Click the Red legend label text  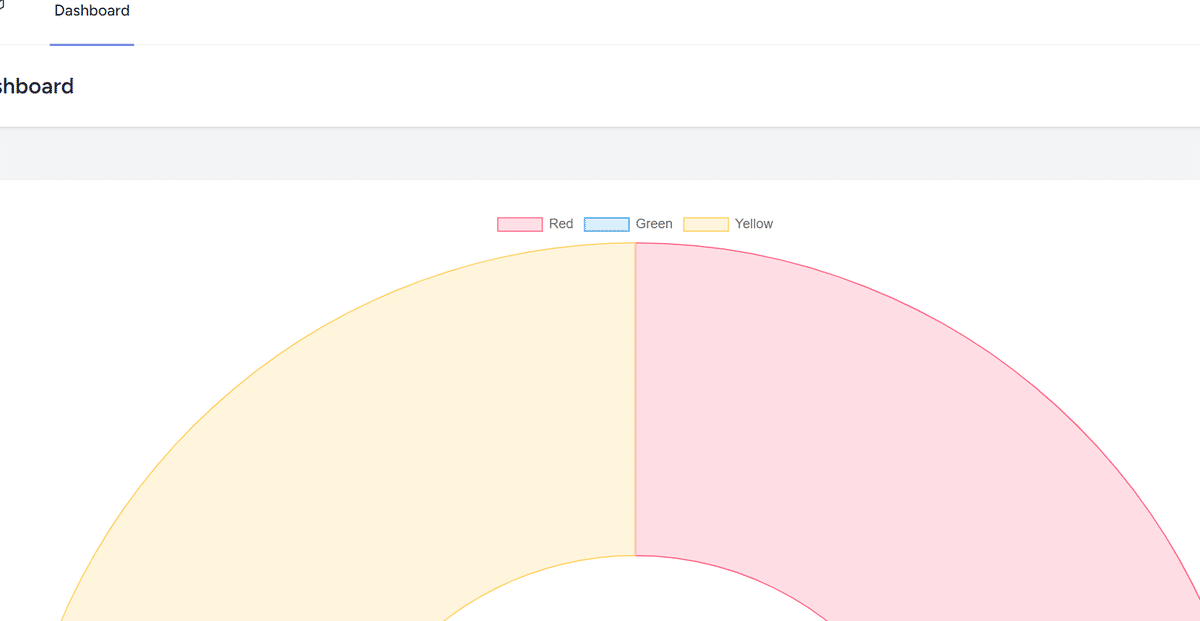click(561, 224)
